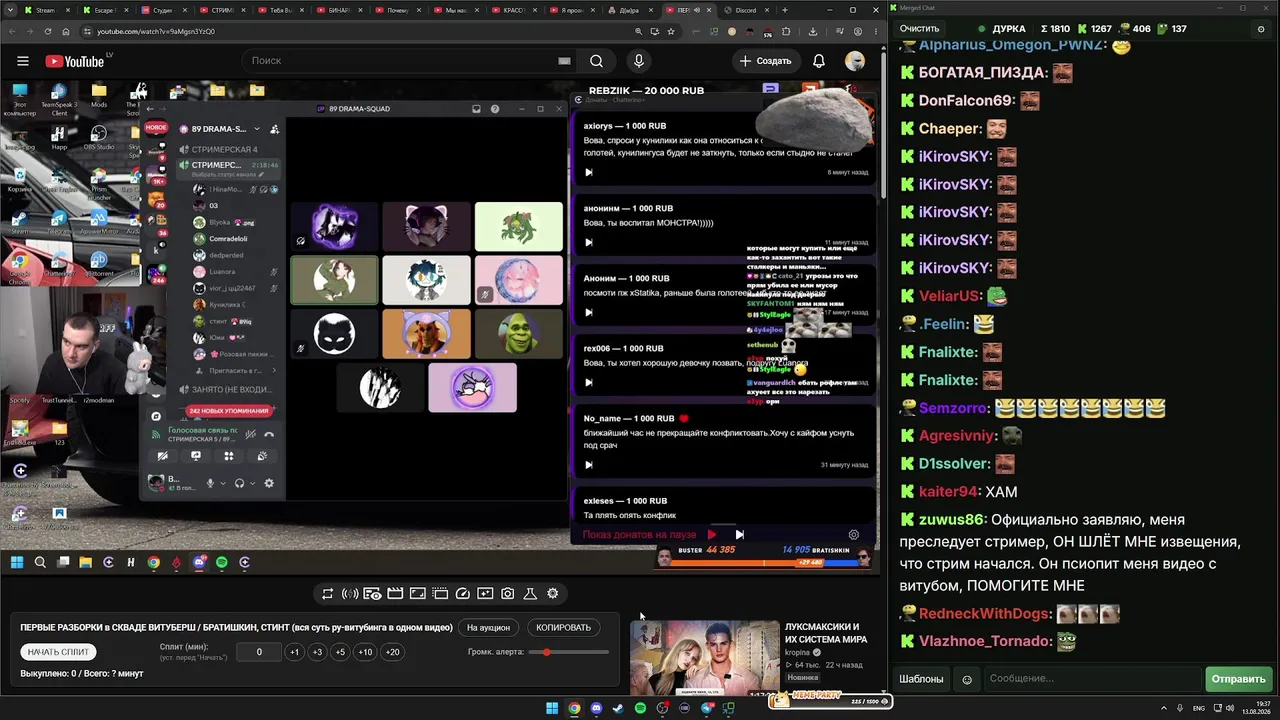Open the emoji picker in chat input
The image size is (1280, 720).
pos(967,679)
